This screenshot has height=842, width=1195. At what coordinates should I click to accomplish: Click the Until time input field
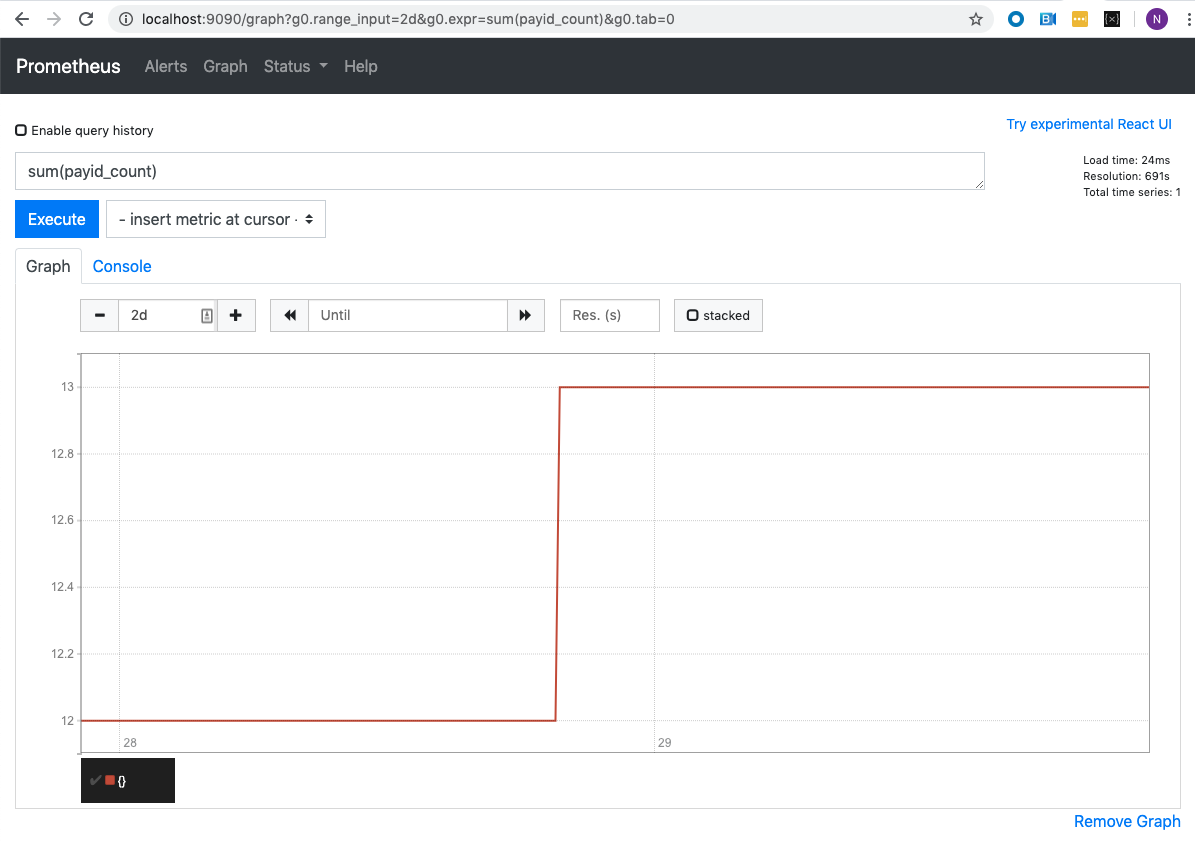[407, 315]
